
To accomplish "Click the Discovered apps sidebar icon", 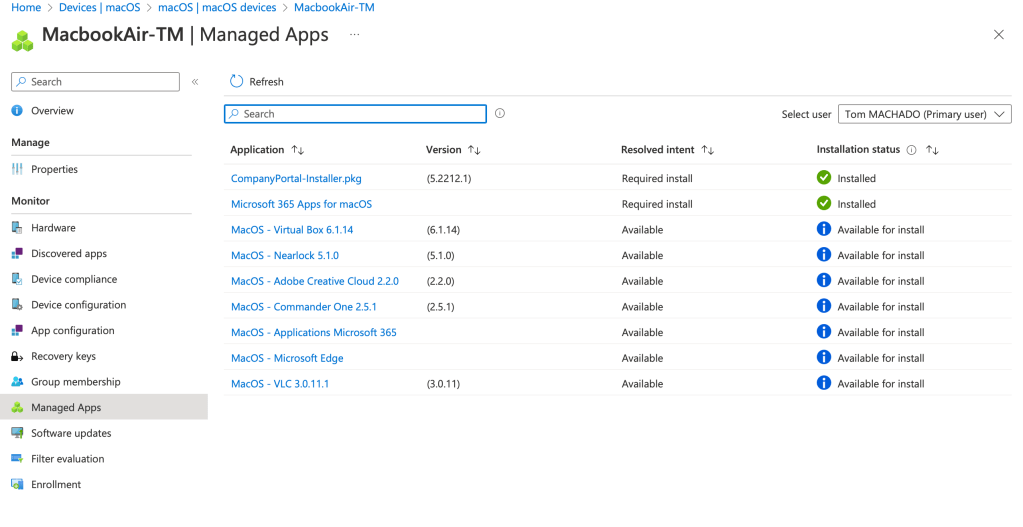I will (17, 254).
